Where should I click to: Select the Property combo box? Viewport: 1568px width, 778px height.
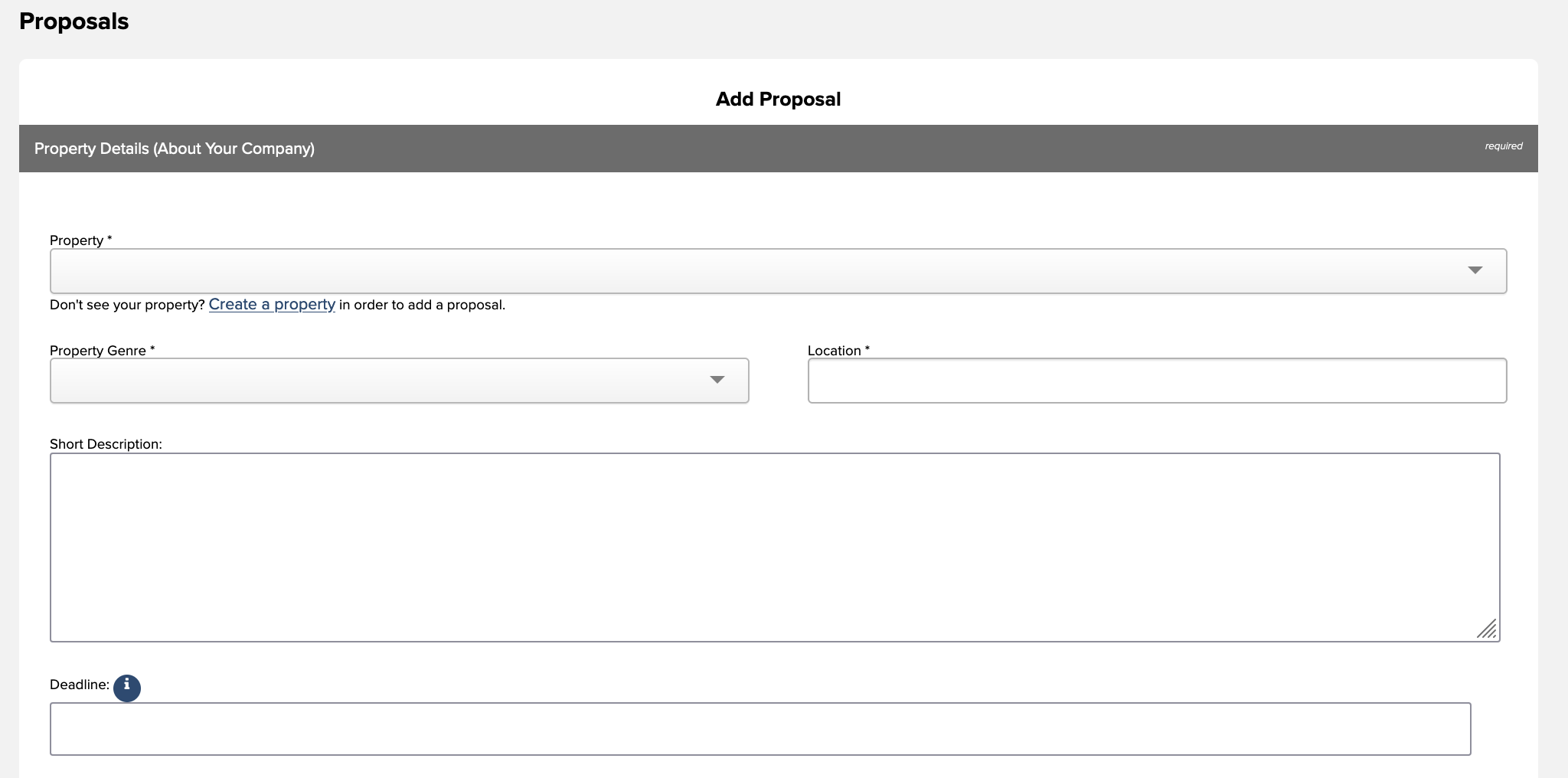point(778,270)
